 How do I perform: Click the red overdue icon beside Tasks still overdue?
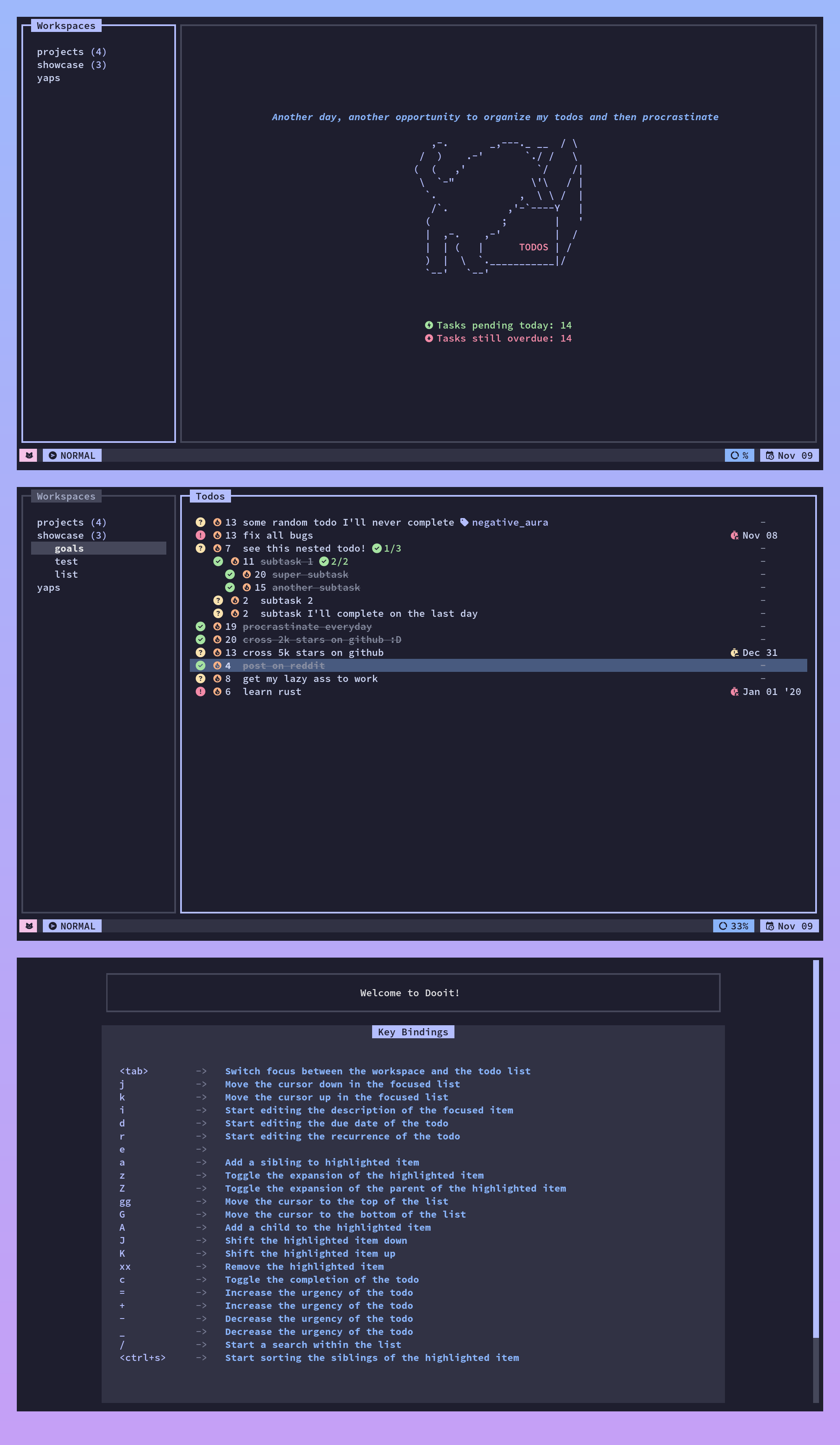click(430, 338)
